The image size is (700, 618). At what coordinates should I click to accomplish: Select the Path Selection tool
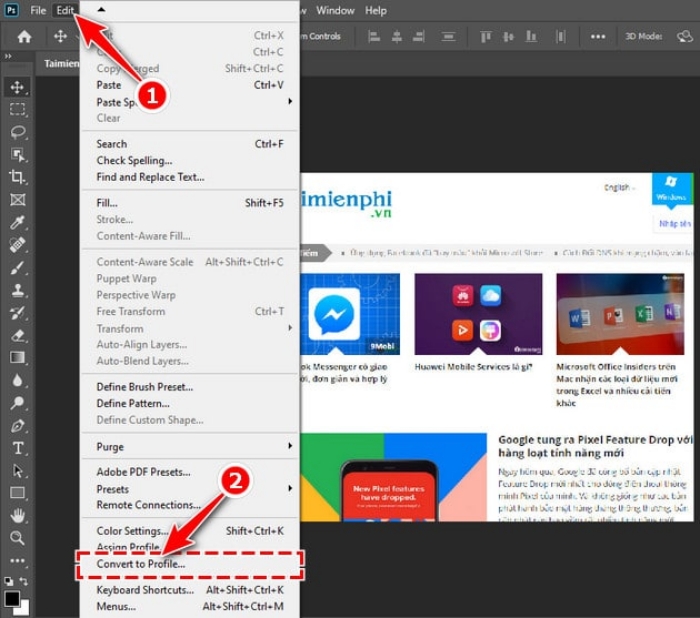[17, 471]
